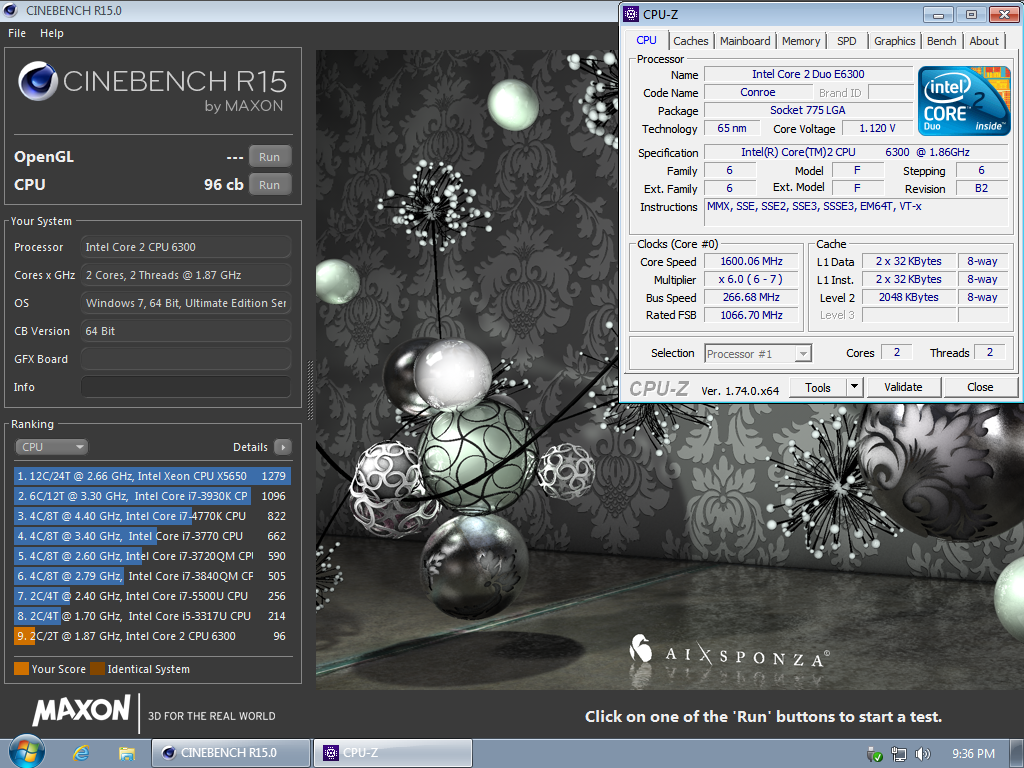This screenshot has height=768, width=1024.
Task: Click the empty Info field
Action: point(185,387)
